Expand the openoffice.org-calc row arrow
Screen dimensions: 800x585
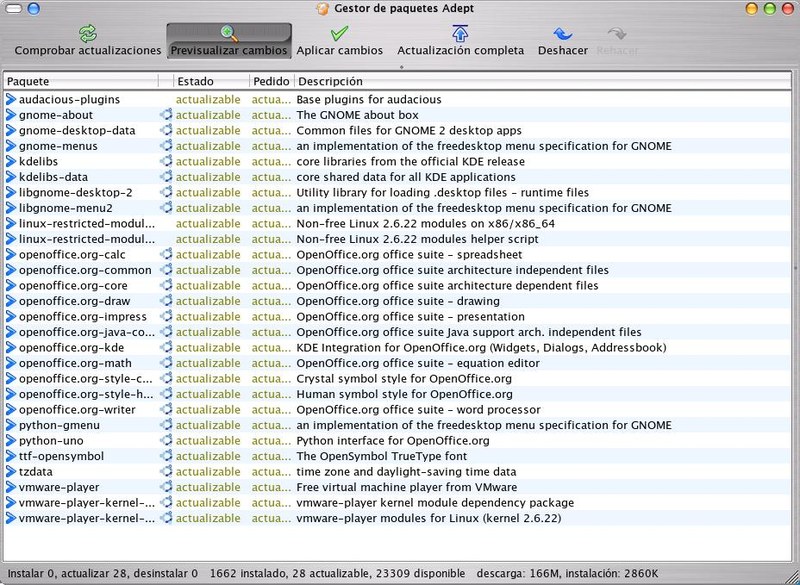[11, 255]
